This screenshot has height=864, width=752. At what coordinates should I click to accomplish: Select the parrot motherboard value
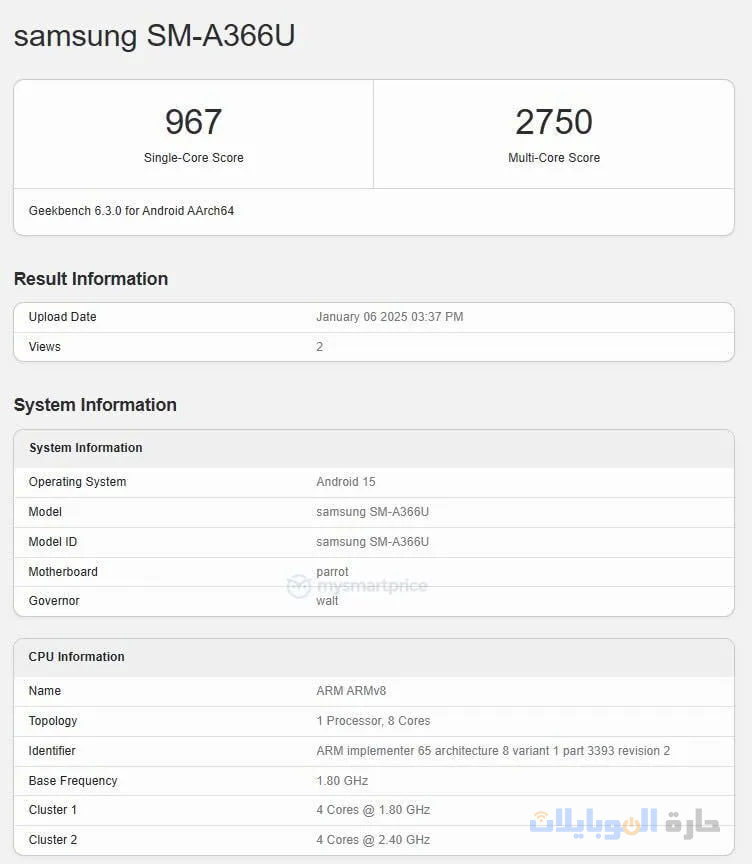[332, 572]
